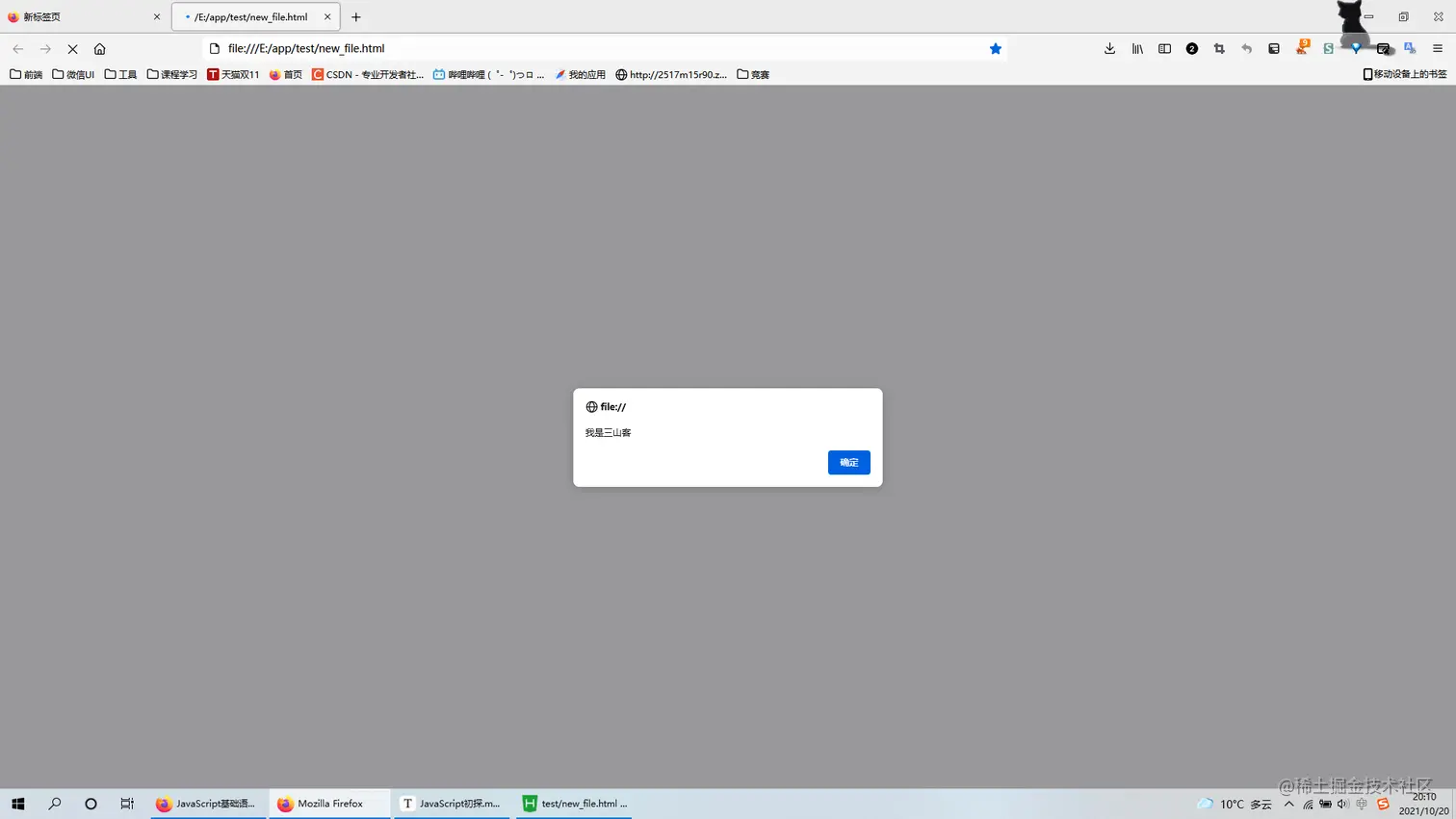The height and width of the screenshot is (819, 1456).
Task: Open the 工具 bookmark folder
Action: (120, 74)
